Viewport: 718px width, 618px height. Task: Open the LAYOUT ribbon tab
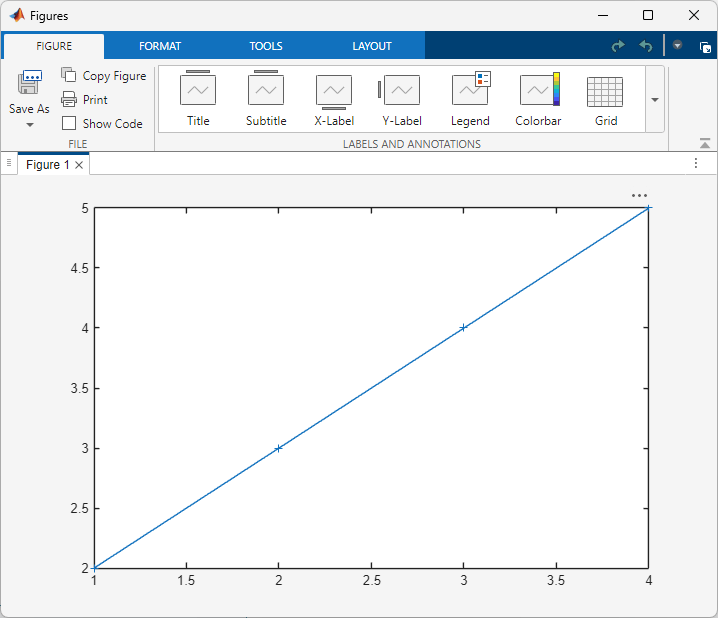pos(372,46)
